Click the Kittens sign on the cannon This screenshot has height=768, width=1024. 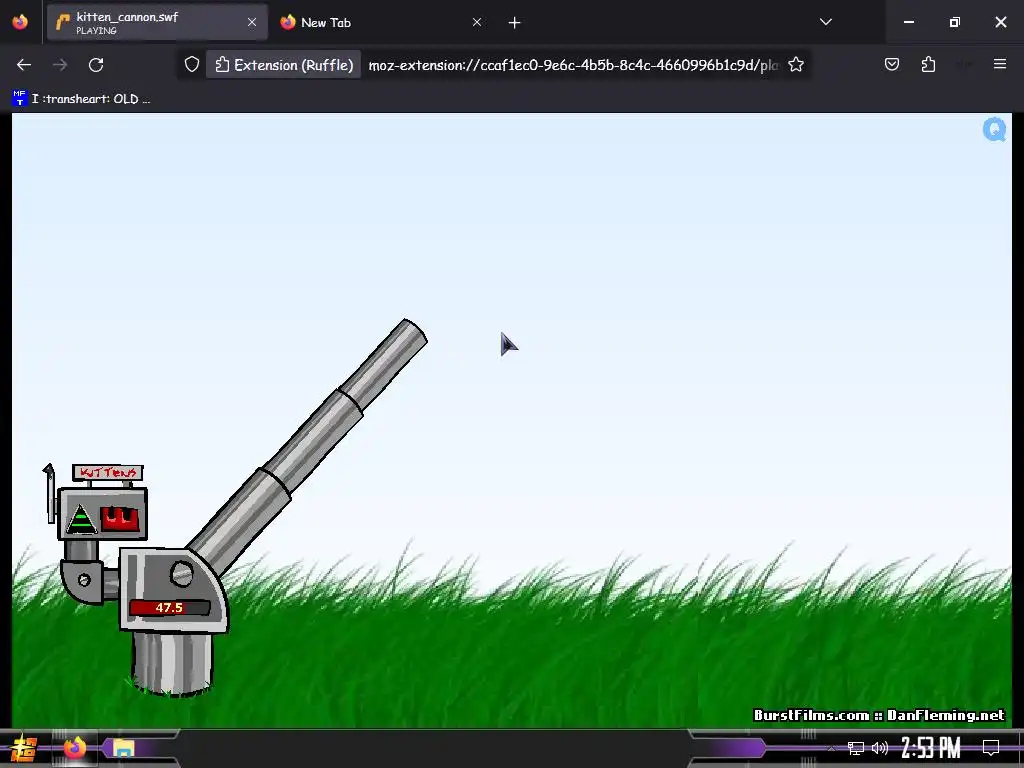(x=108, y=472)
